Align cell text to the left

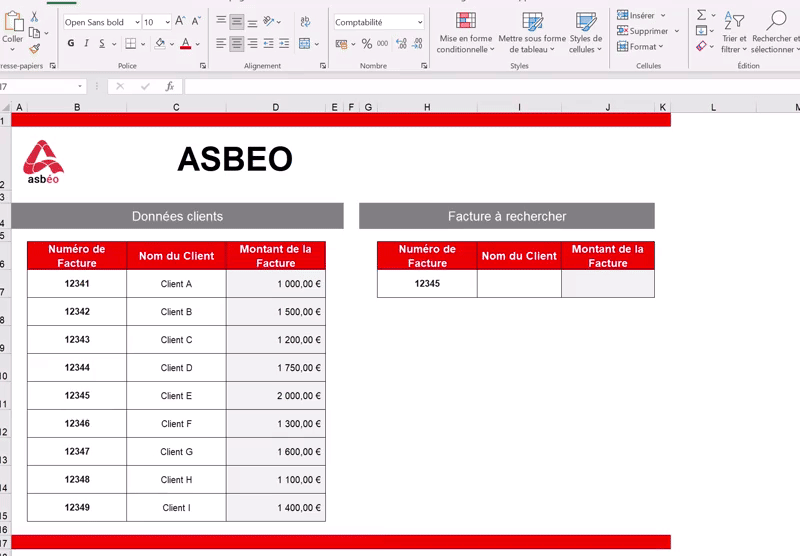(221, 43)
